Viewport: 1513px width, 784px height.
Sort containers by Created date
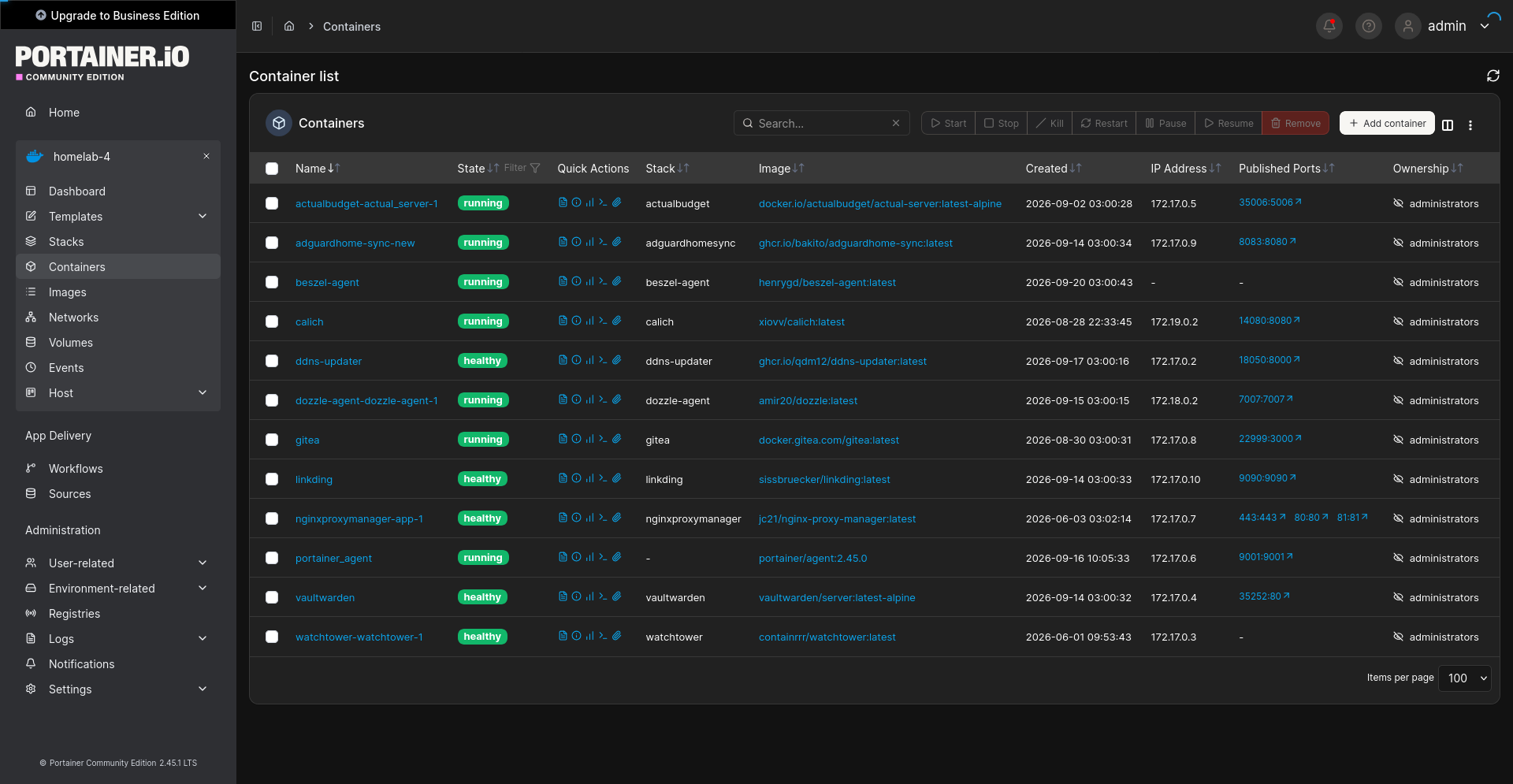click(1054, 169)
